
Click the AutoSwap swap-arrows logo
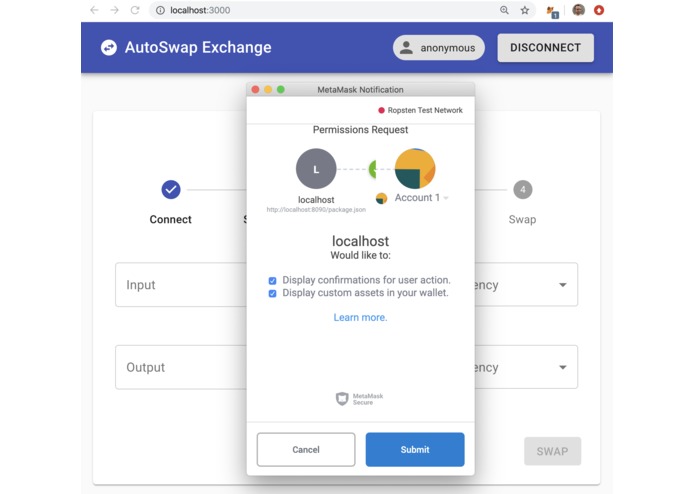point(109,47)
